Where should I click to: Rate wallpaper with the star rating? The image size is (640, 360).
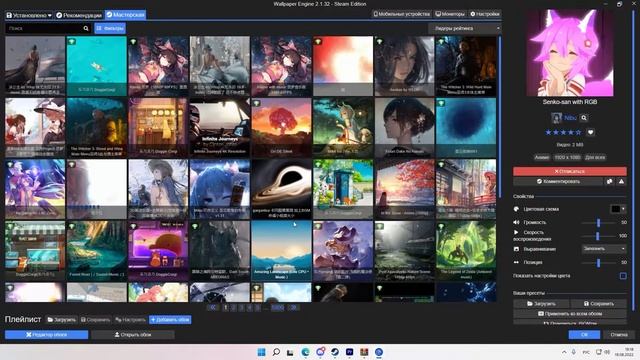pyautogui.click(x=563, y=132)
